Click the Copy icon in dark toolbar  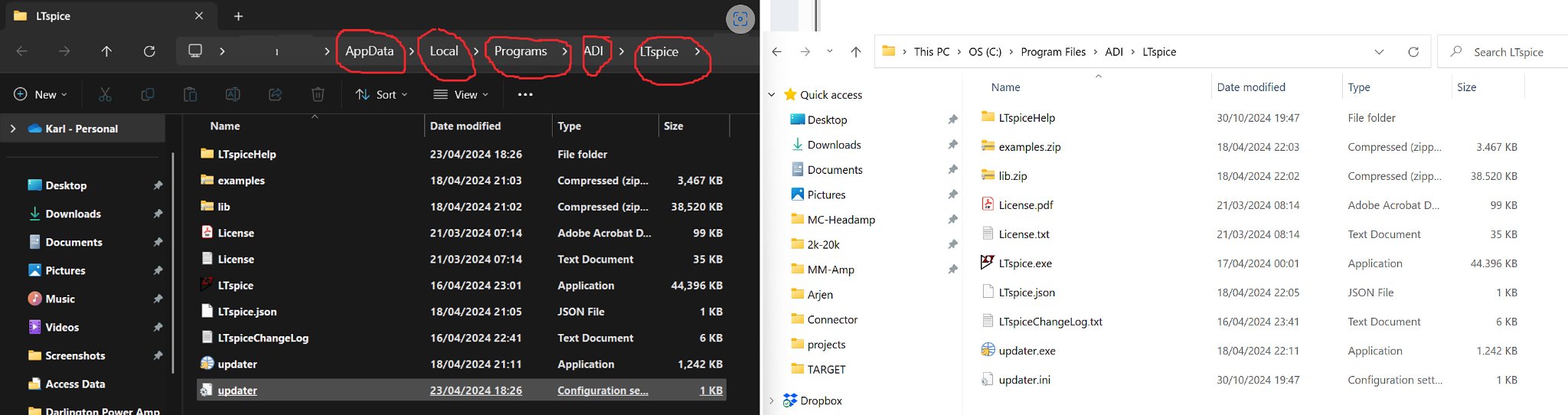(x=148, y=94)
